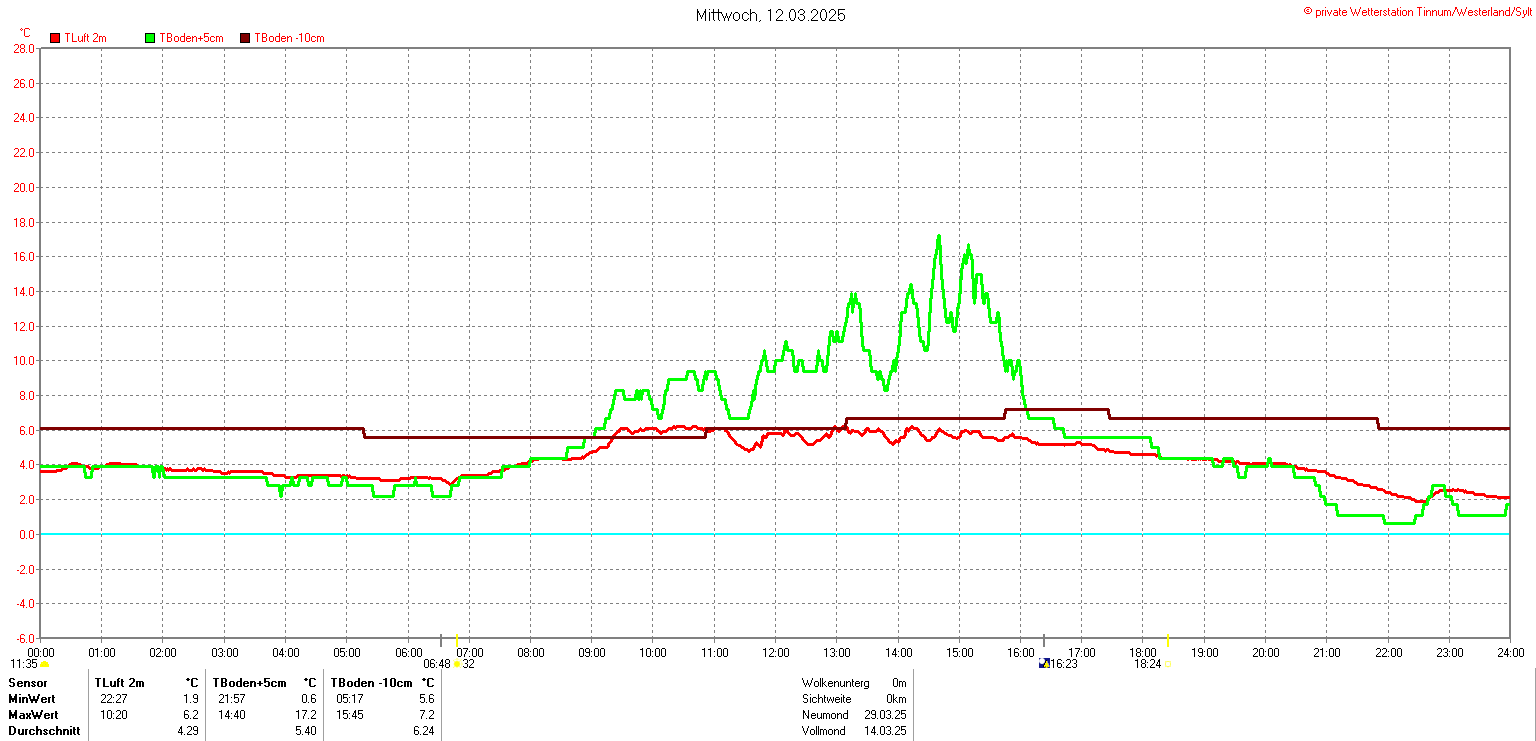1536x741 pixels.
Task: Click the TBoden+5cm max value 17.2
Action: click(x=307, y=715)
